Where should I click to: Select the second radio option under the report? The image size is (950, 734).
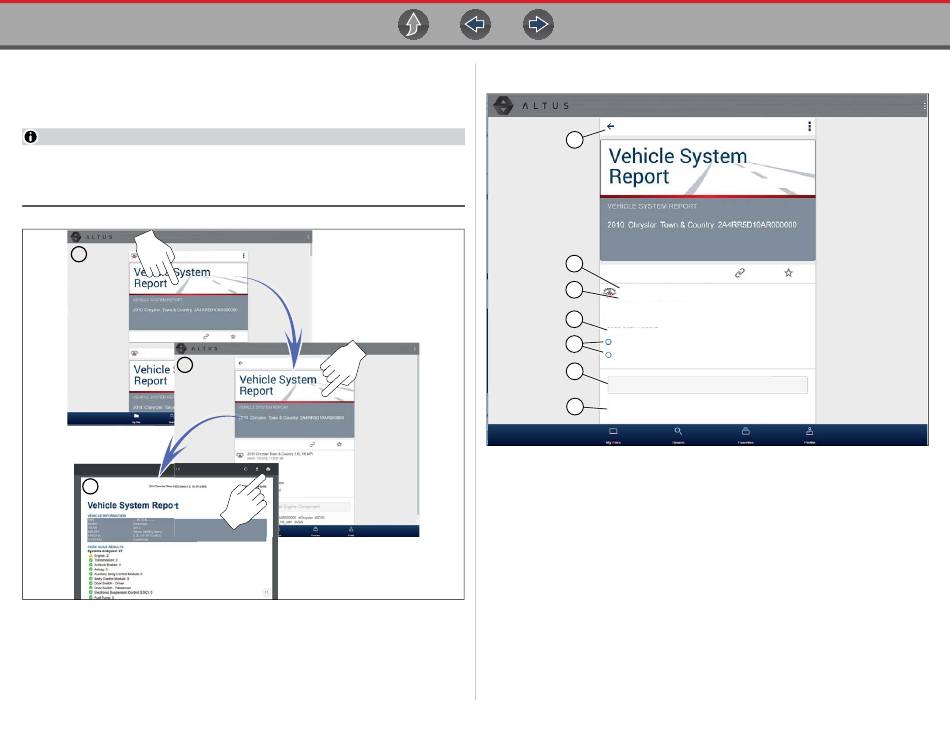click(x=609, y=354)
